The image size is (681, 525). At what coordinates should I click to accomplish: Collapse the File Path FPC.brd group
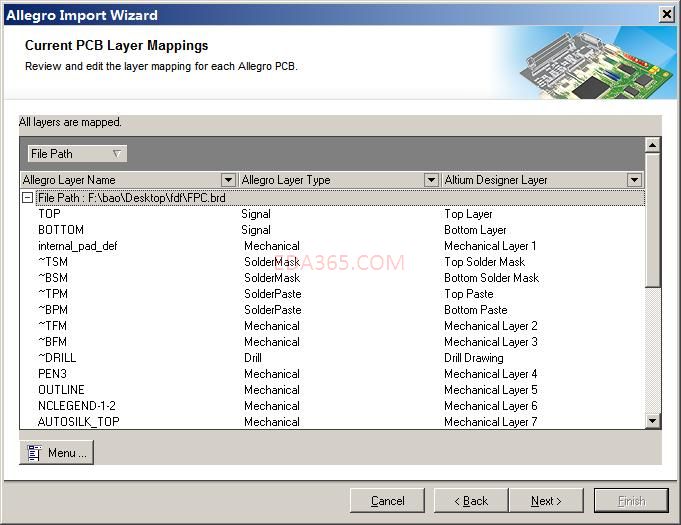pos(27,198)
